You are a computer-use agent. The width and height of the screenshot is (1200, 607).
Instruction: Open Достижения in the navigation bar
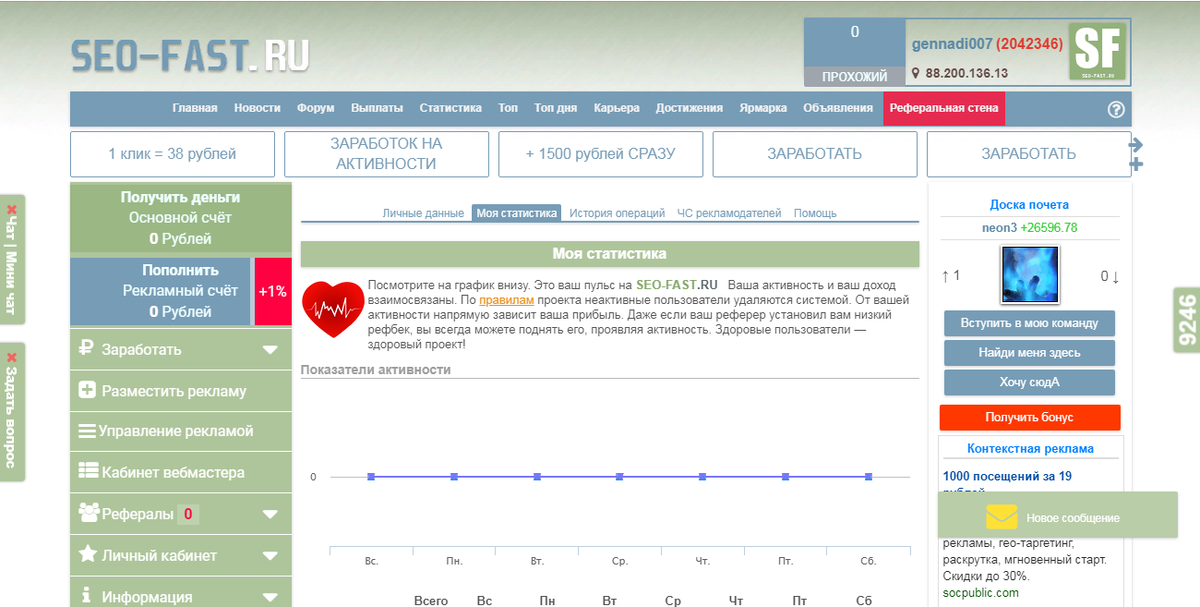[689, 108]
